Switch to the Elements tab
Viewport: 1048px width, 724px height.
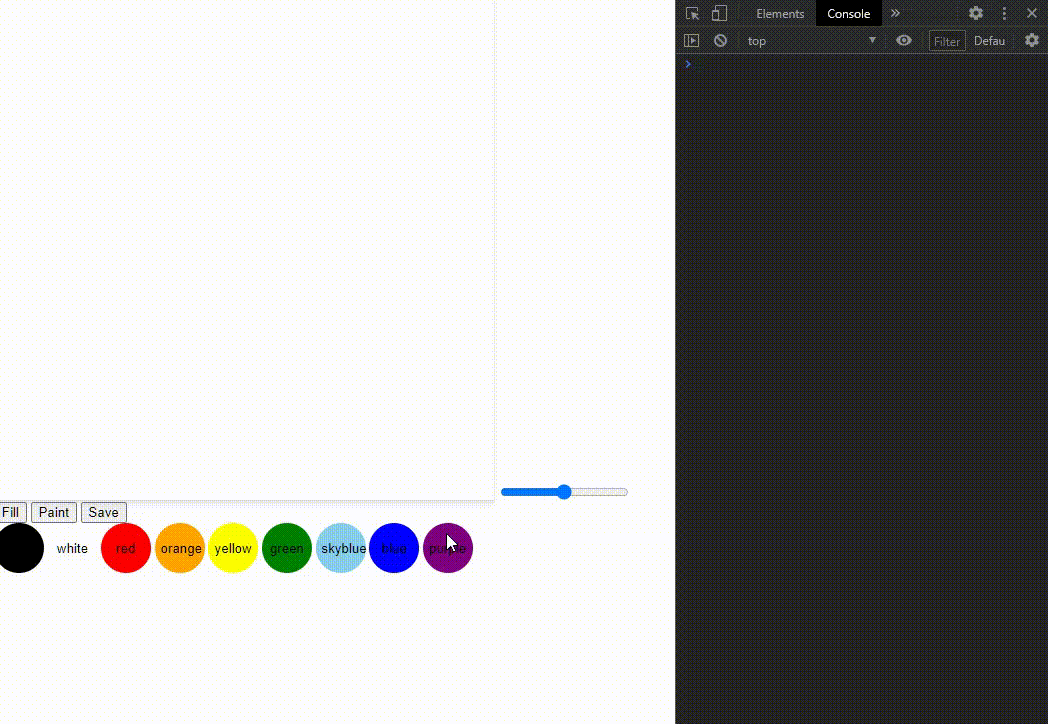pos(780,13)
